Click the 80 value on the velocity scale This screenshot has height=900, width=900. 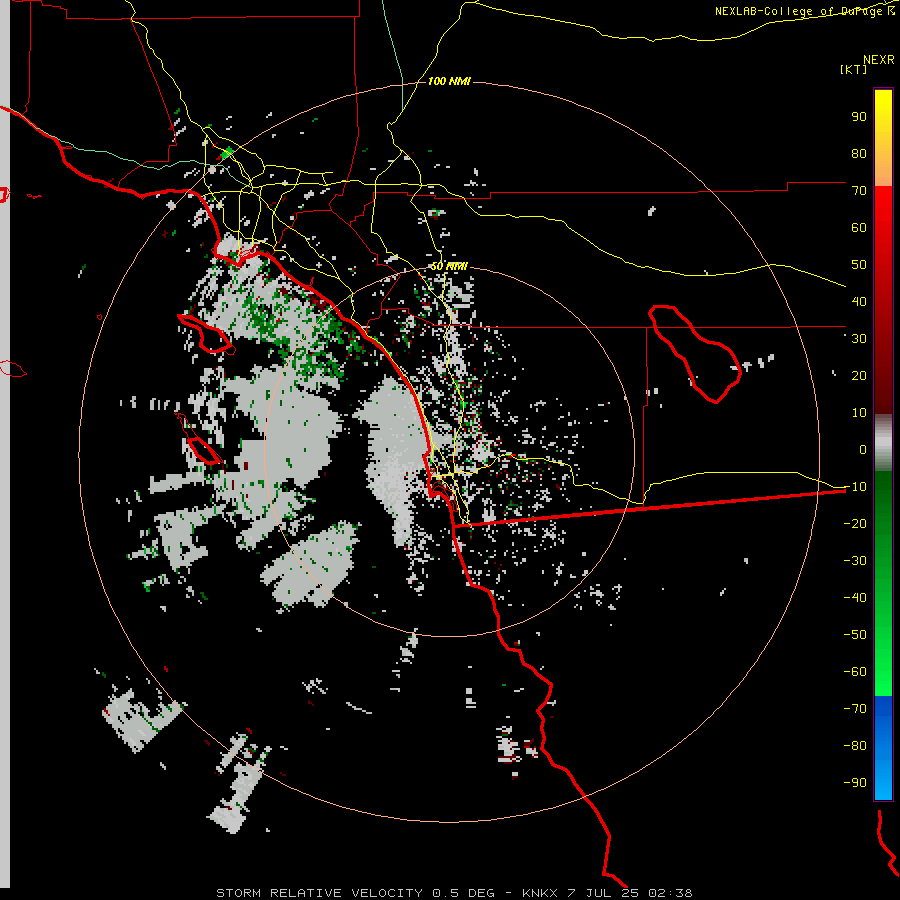coord(859,153)
